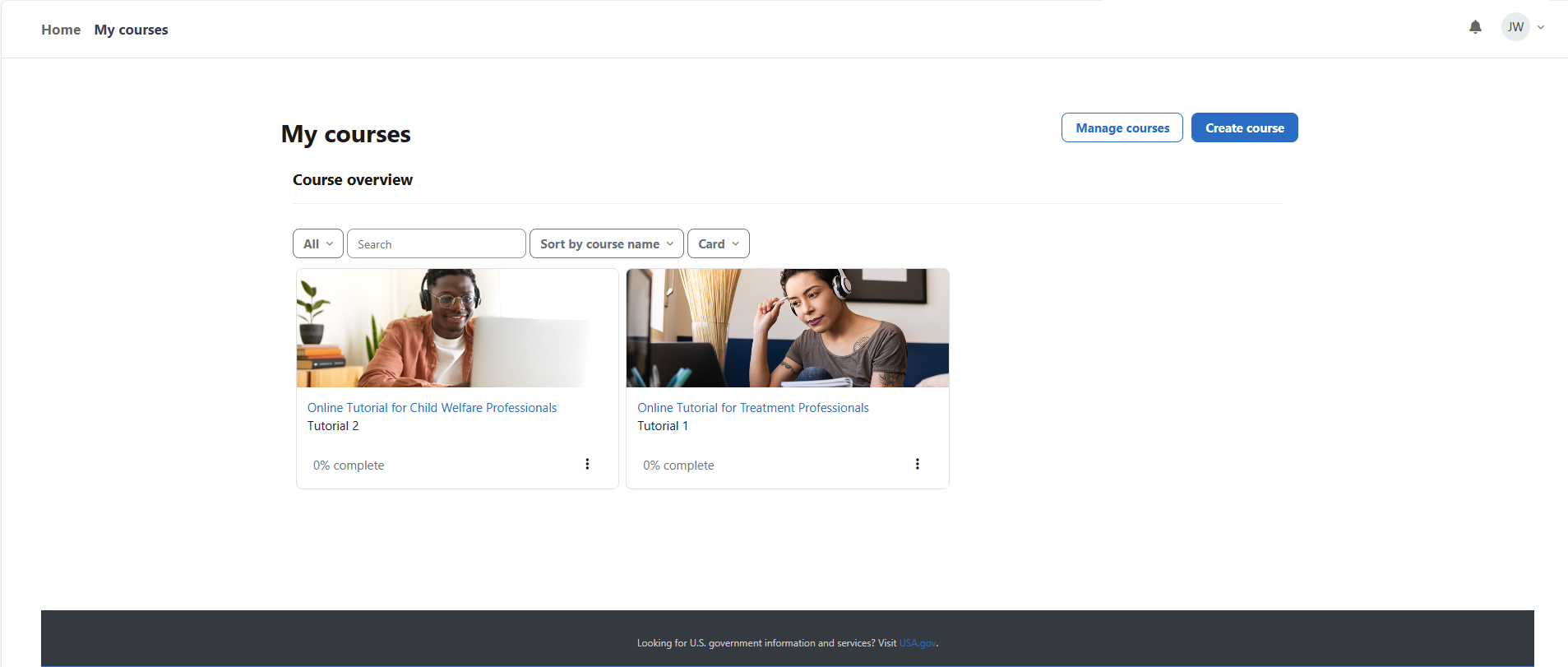
Task: Click the Manage courses button
Action: click(1122, 127)
